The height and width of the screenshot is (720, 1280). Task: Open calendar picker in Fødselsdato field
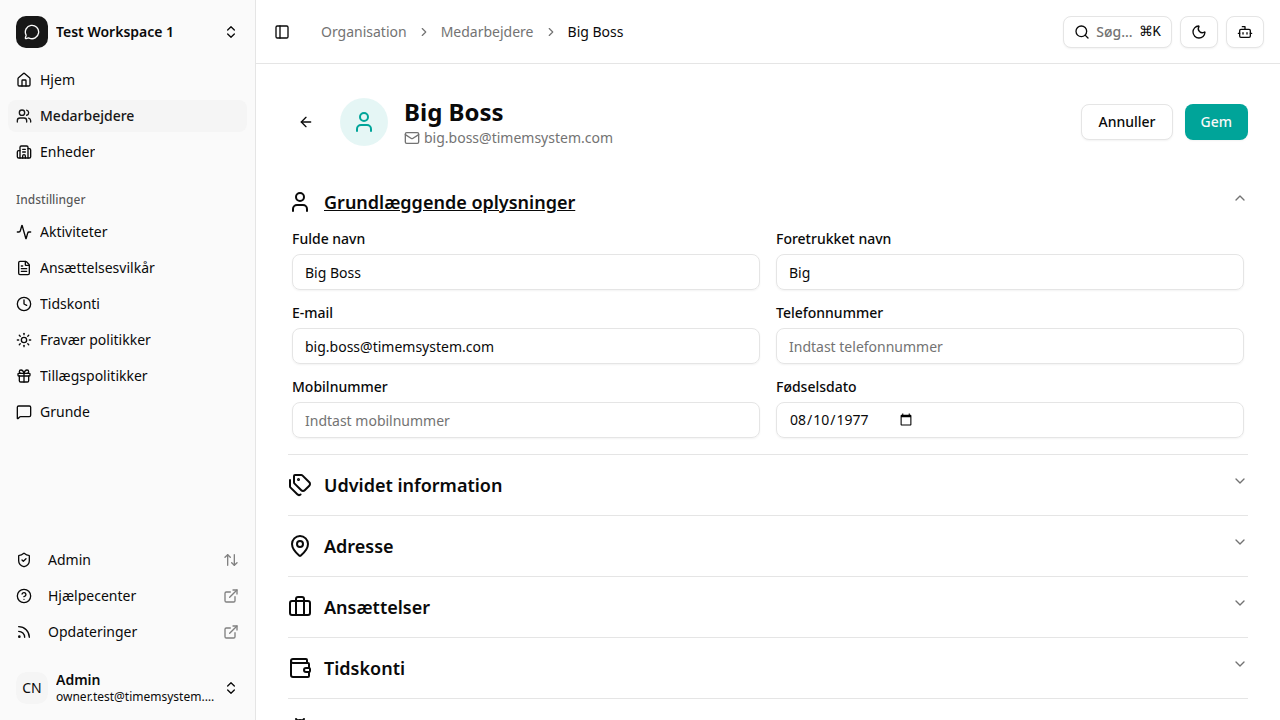[906, 420]
